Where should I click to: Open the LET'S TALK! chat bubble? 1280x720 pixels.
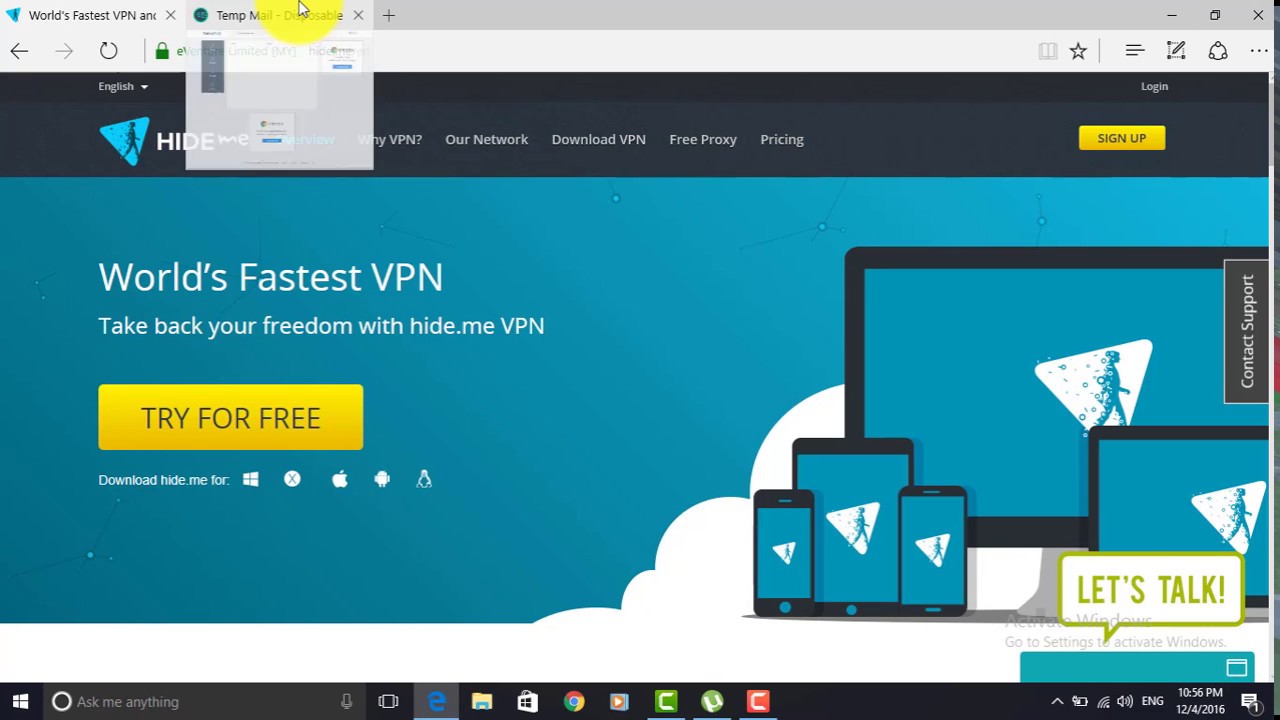click(x=1151, y=591)
